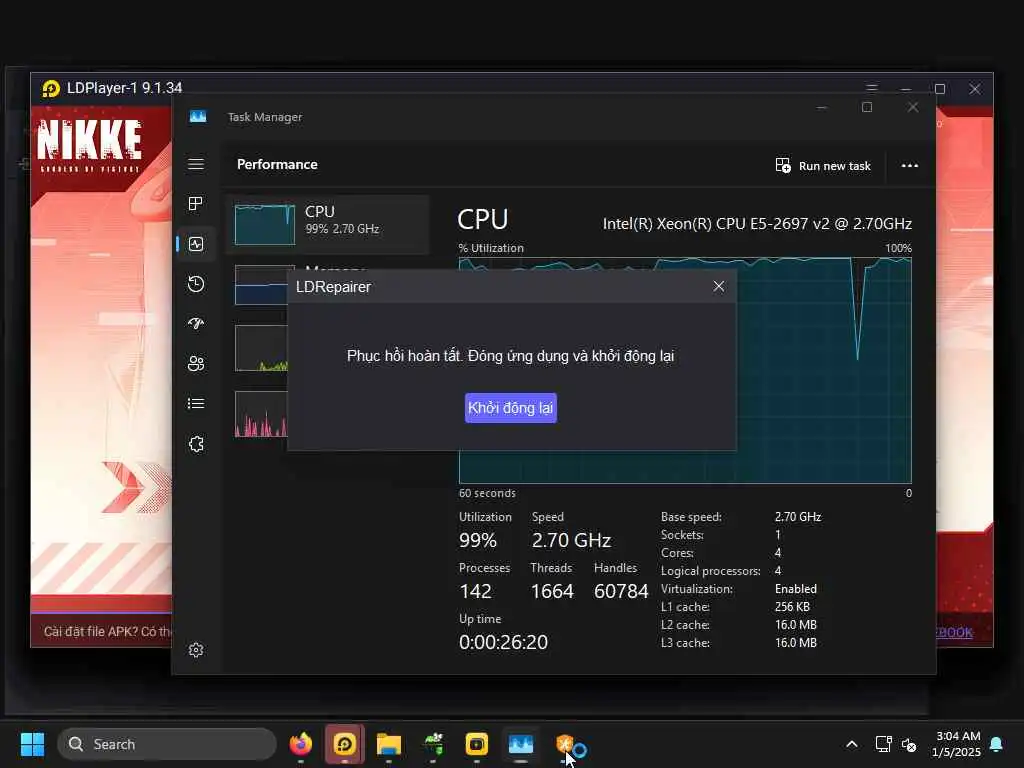The height and width of the screenshot is (768, 1024).
Task: Click the muted volume tray icon
Action: click(908, 744)
